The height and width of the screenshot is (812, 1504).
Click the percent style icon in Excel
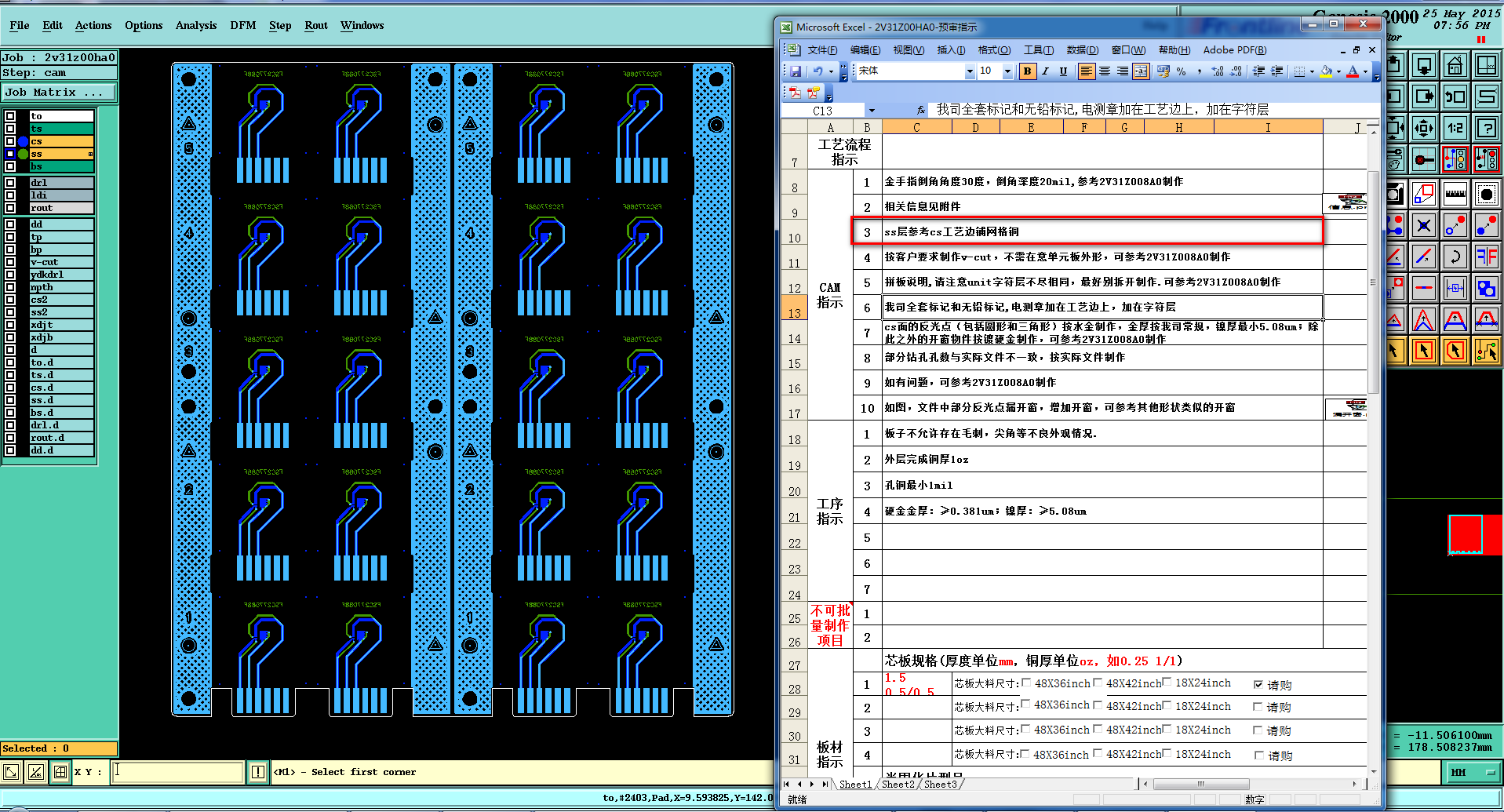[1181, 71]
